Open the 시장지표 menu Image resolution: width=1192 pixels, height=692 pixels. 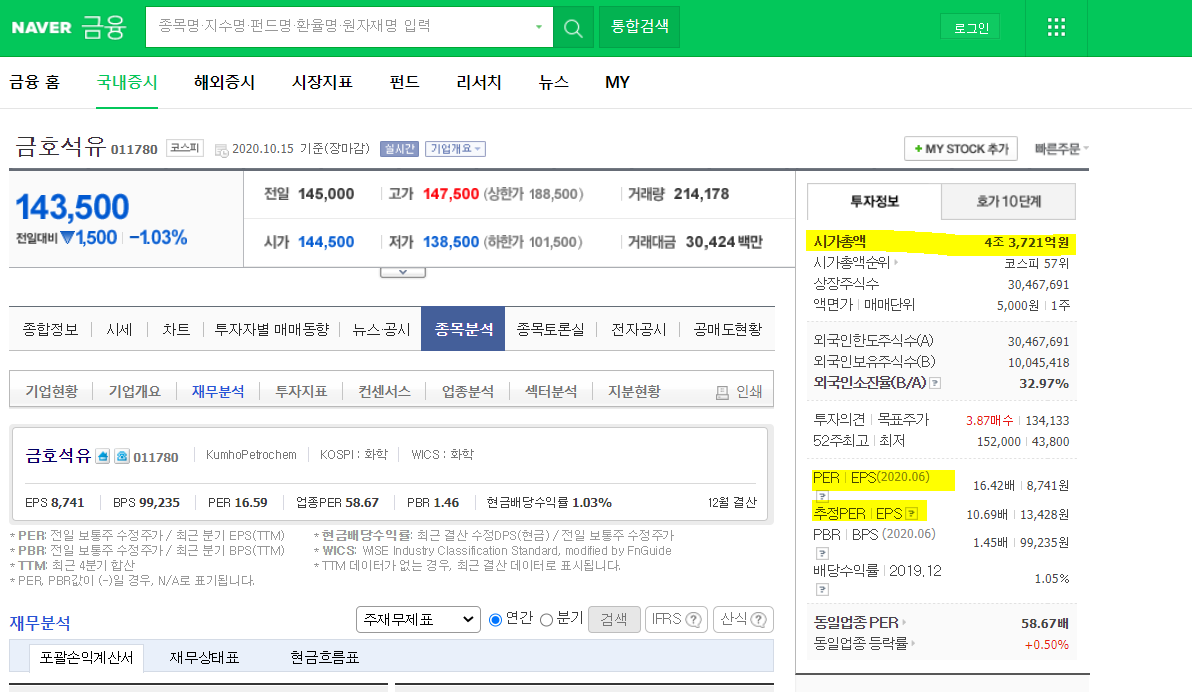pyautogui.click(x=322, y=82)
